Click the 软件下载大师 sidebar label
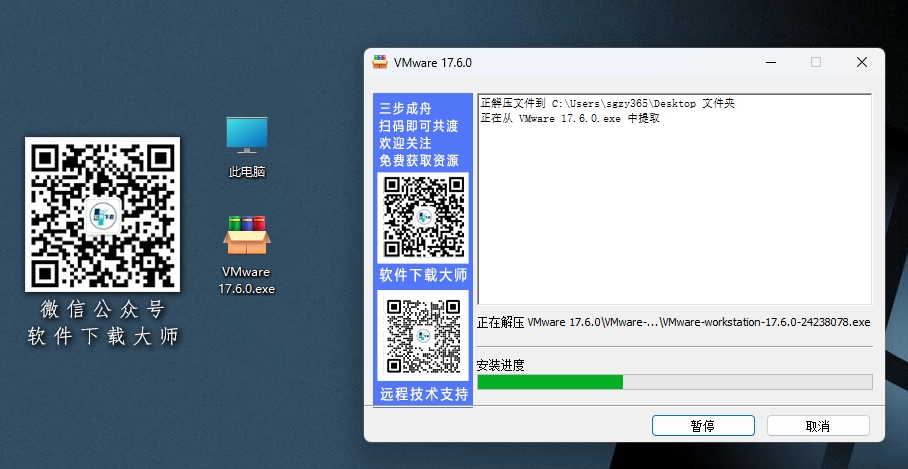Image resolution: width=908 pixels, height=469 pixels. point(423,275)
